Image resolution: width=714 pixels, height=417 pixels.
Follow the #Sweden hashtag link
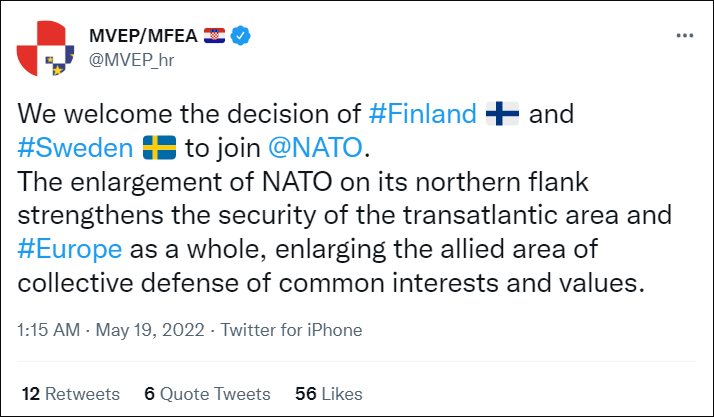pyautogui.click(x=76, y=149)
